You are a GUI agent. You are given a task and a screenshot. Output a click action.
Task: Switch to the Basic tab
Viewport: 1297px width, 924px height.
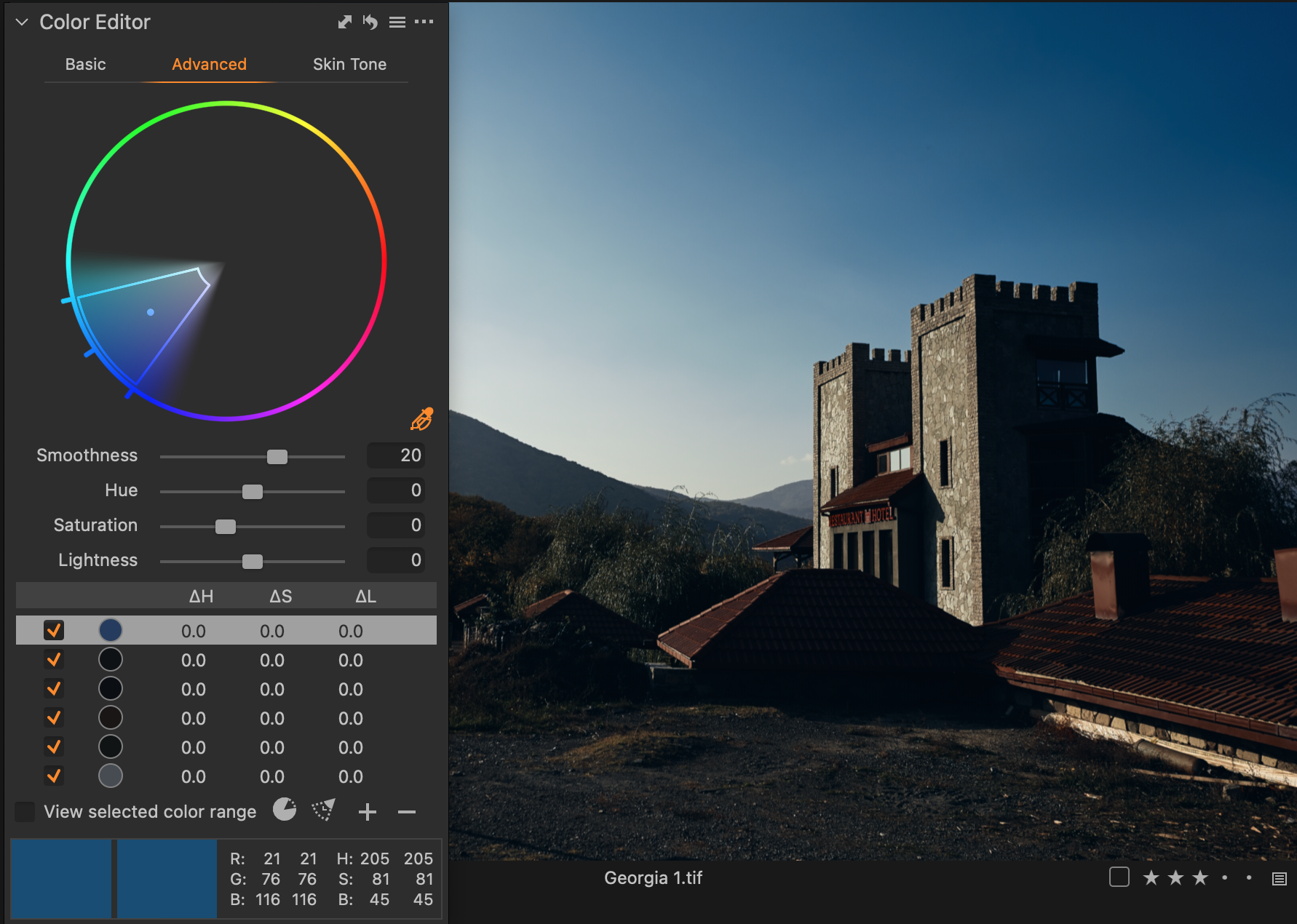point(84,64)
